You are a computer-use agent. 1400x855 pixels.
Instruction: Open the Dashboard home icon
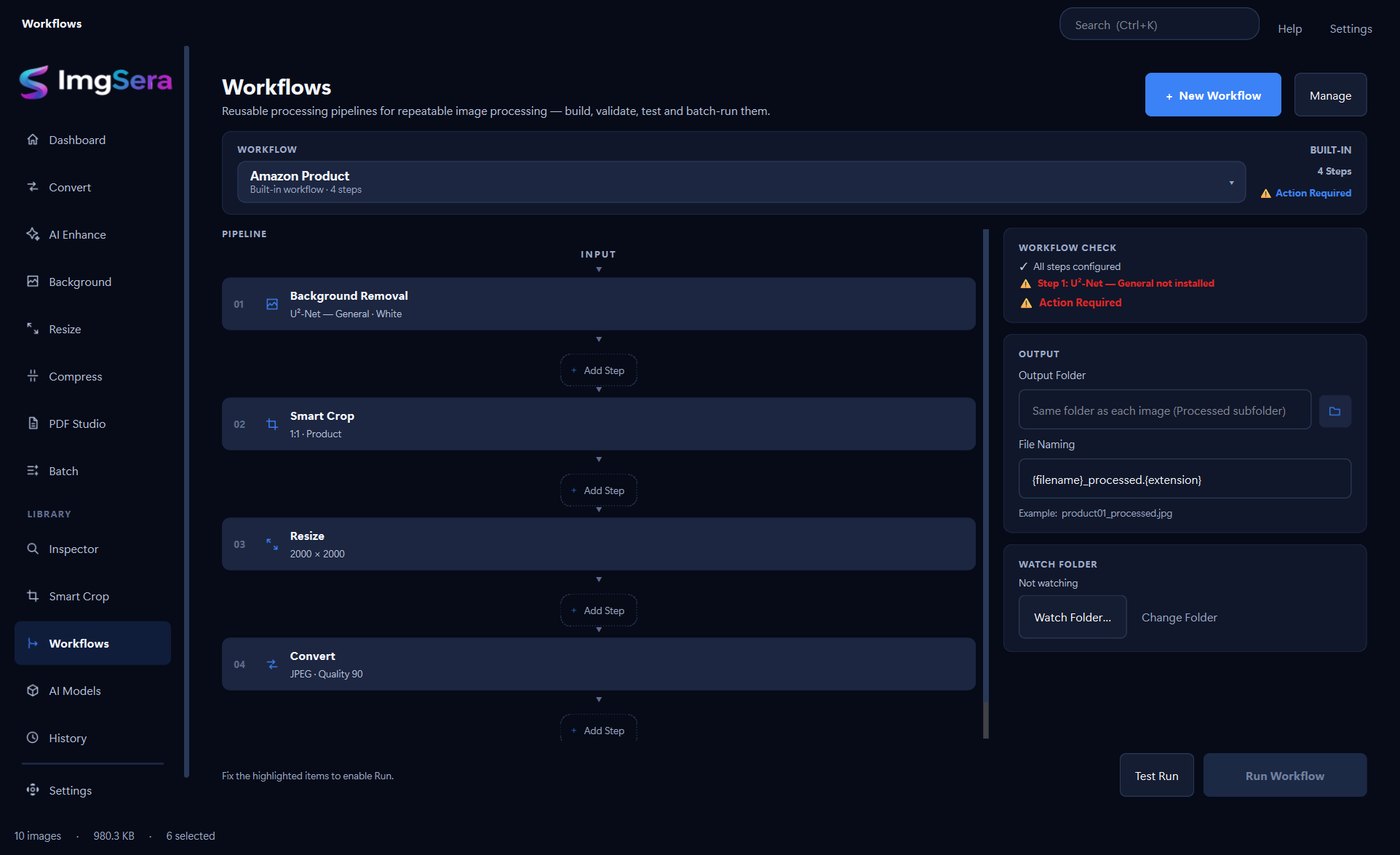[32, 140]
